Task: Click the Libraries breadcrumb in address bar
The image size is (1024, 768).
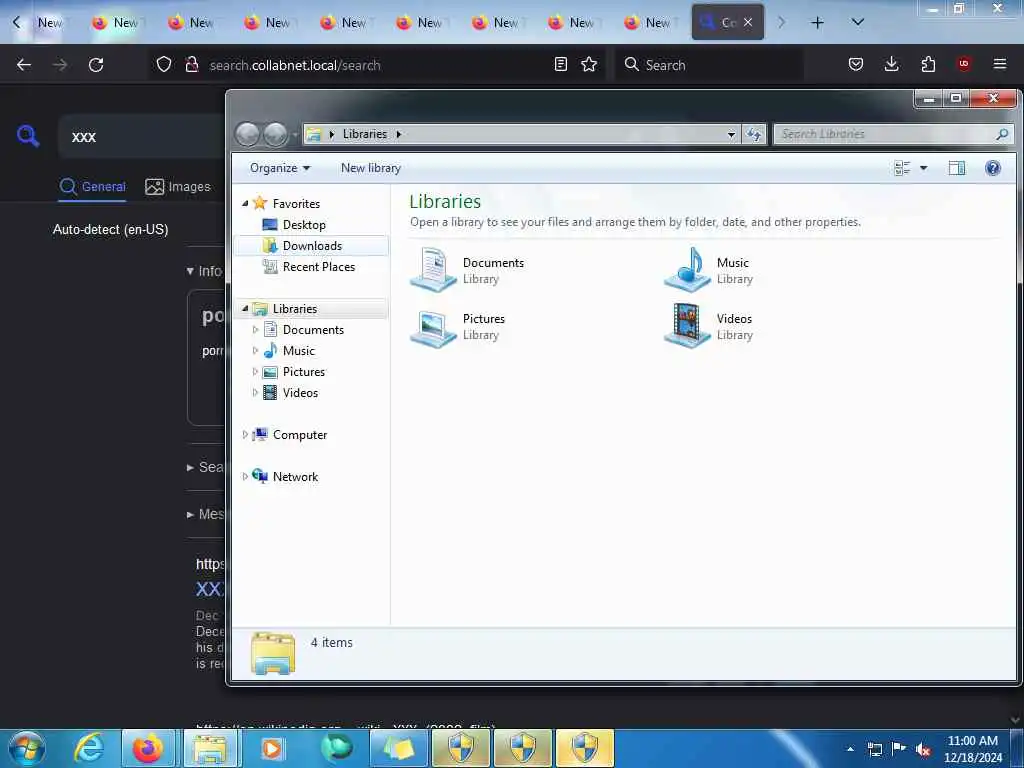Action: [364, 134]
